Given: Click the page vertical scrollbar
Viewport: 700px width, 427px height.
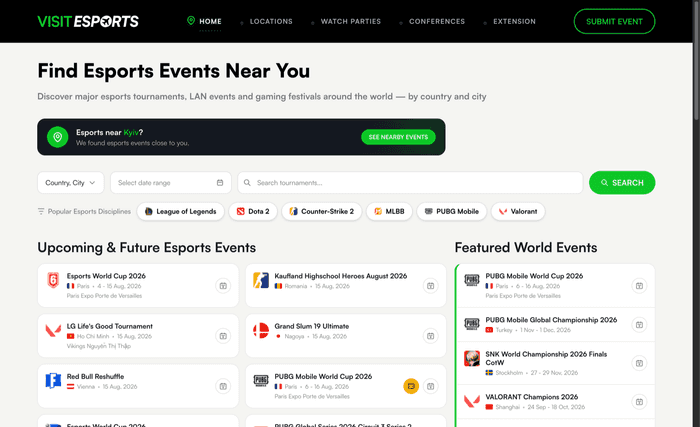Looking at the screenshot, I should pyautogui.click(x=696, y=60).
